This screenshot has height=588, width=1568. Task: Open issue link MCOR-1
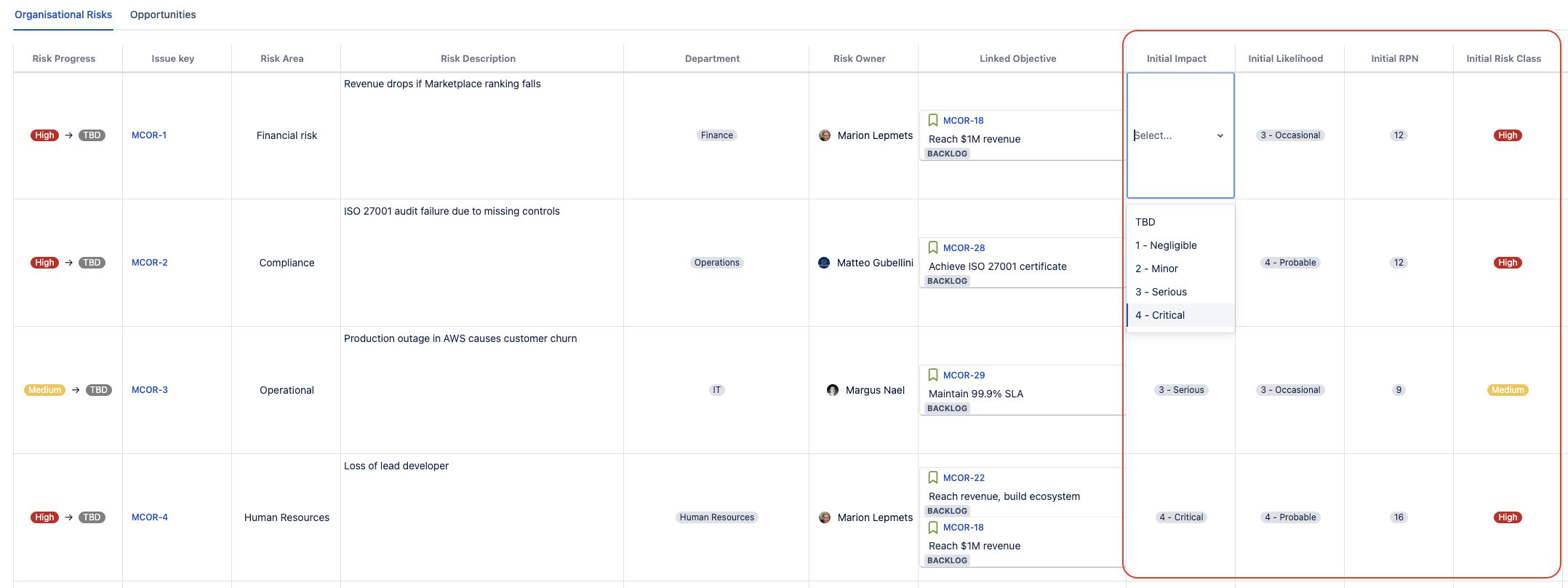(149, 135)
